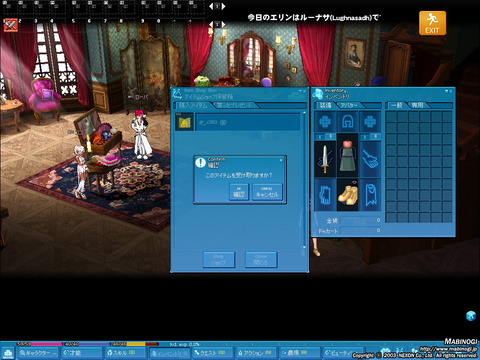This screenshot has width=480, height=360.
Task: Open ビューティ beauty menu button
Action: (343, 353)
